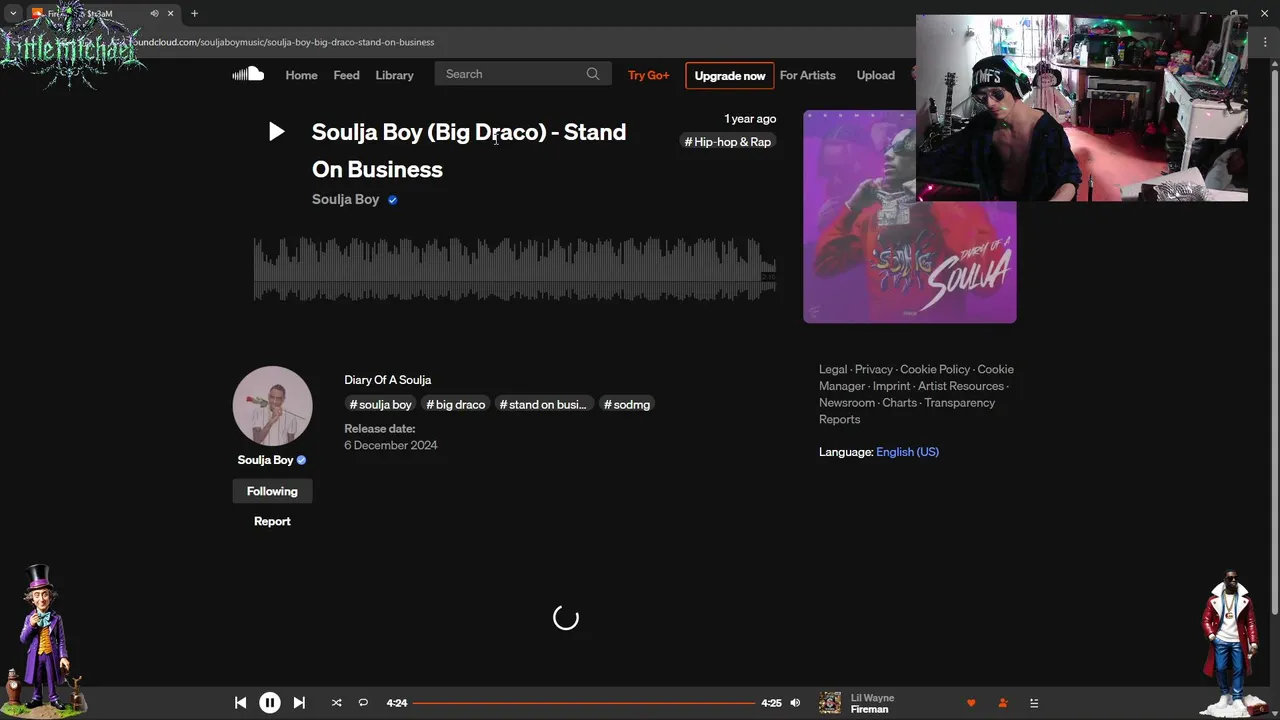Click Fireman track title in player

(869, 709)
